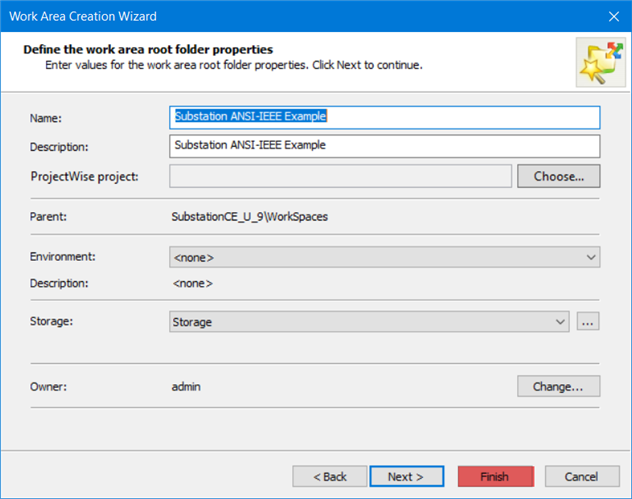This screenshot has width=632, height=499.
Task: Proceed with the Next > button
Action: [x=407, y=476]
